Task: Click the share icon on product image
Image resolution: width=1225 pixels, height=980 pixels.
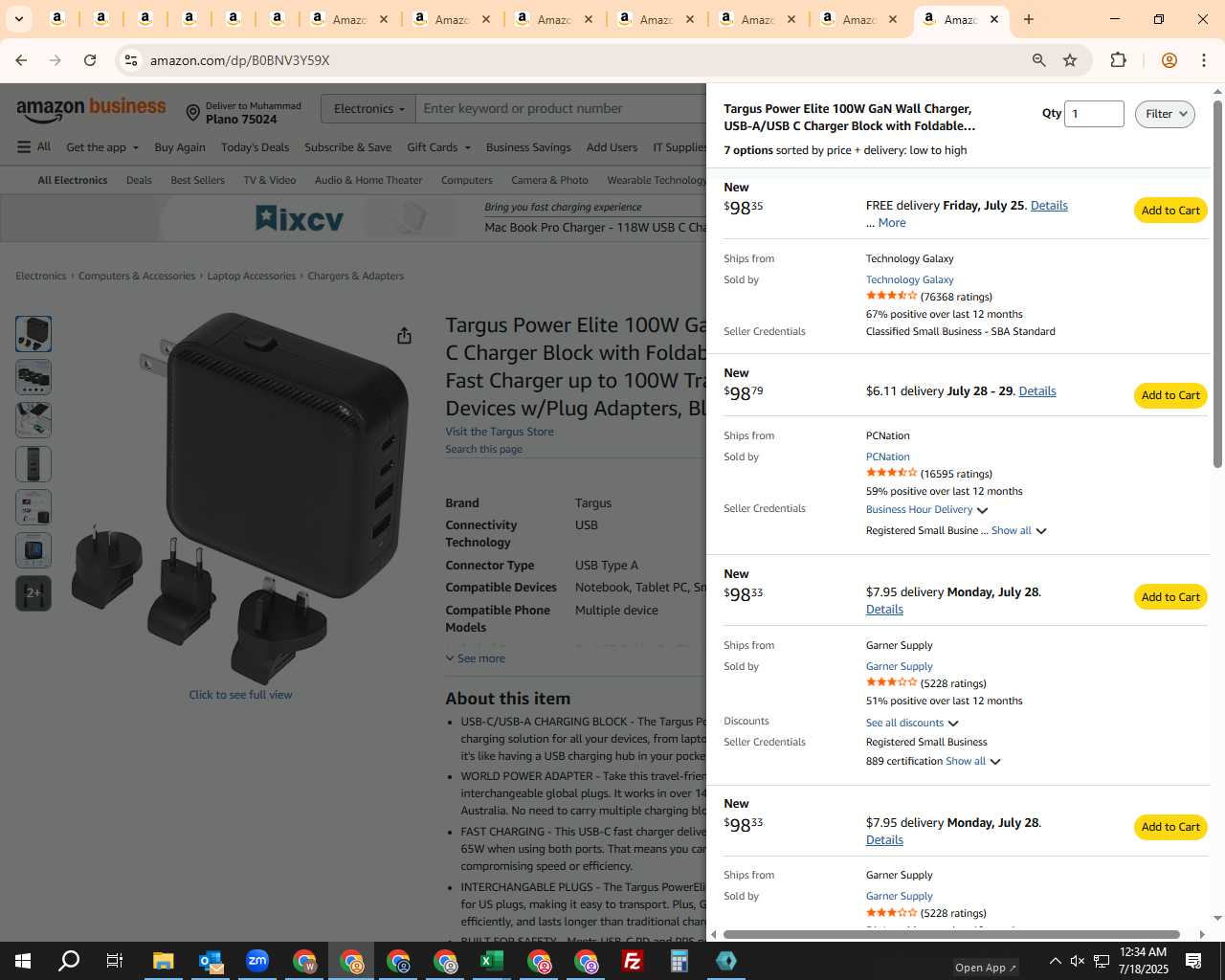Action: point(404,335)
